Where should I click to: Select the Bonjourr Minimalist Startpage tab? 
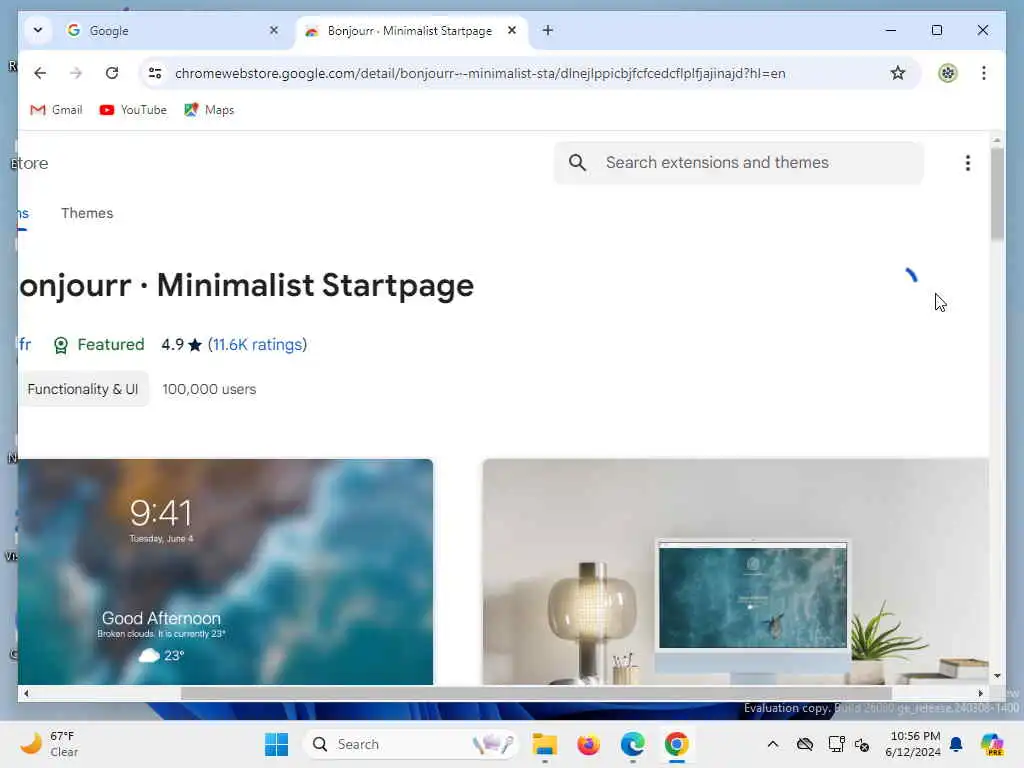[411, 31]
